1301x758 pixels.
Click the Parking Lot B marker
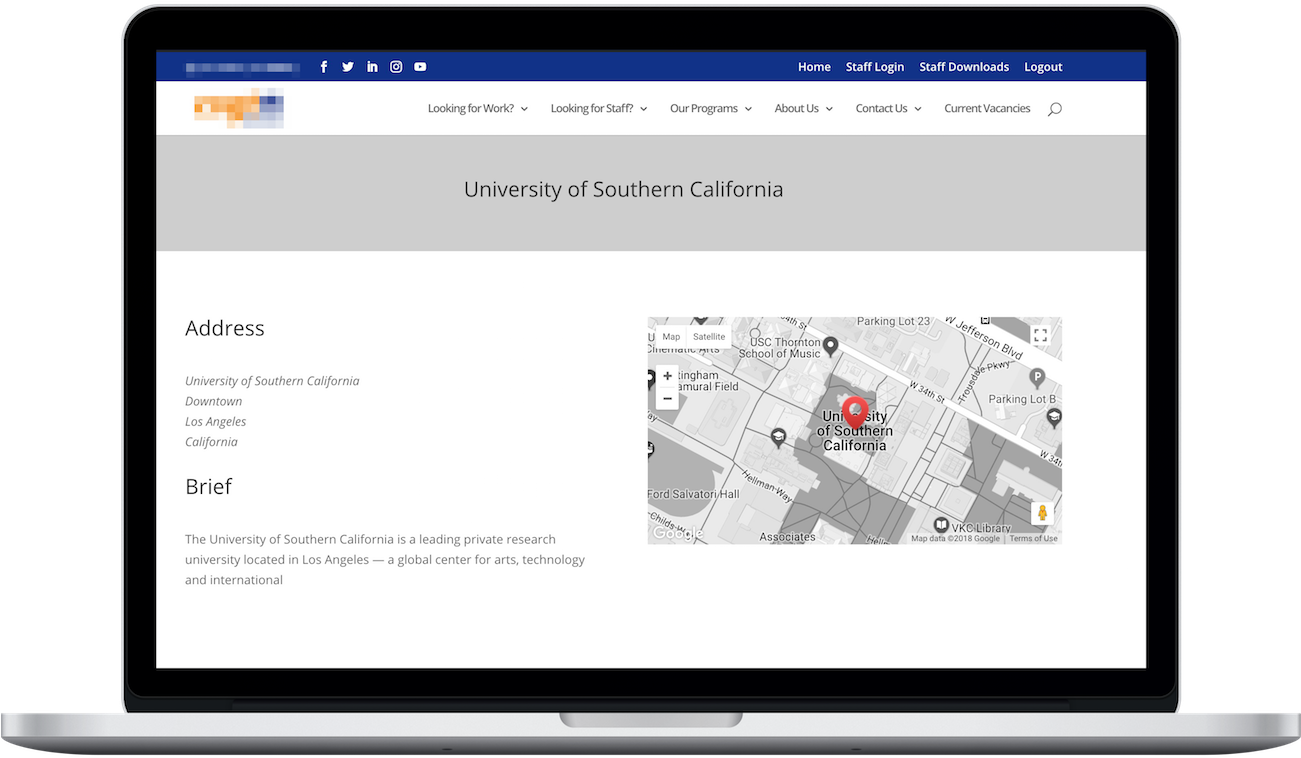click(1037, 378)
